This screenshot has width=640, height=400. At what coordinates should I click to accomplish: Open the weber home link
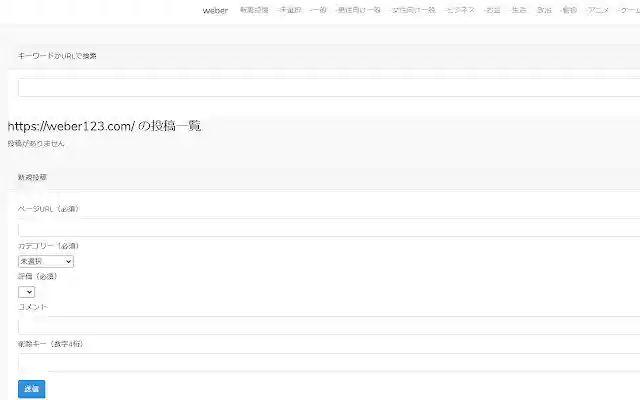tap(215, 10)
